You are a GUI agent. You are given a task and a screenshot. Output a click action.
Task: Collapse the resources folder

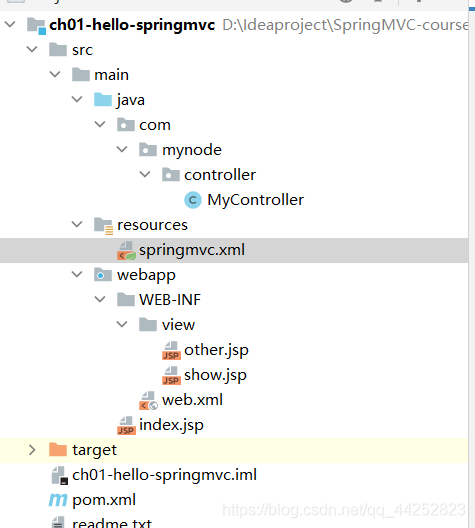tap(77, 225)
